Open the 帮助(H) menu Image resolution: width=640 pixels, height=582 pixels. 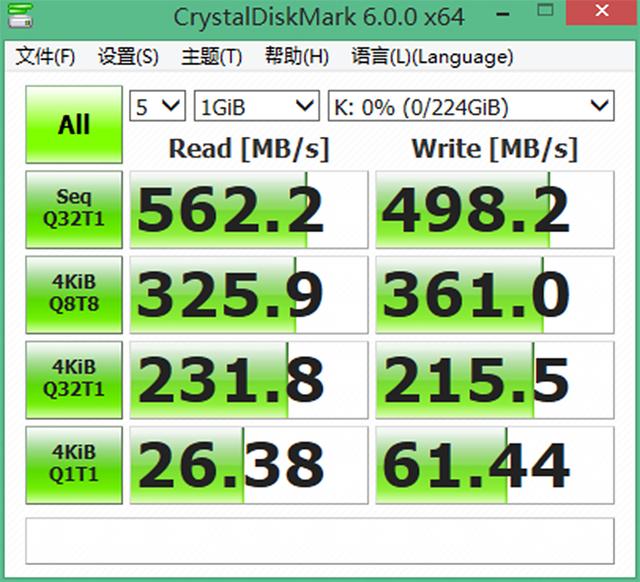(x=297, y=56)
